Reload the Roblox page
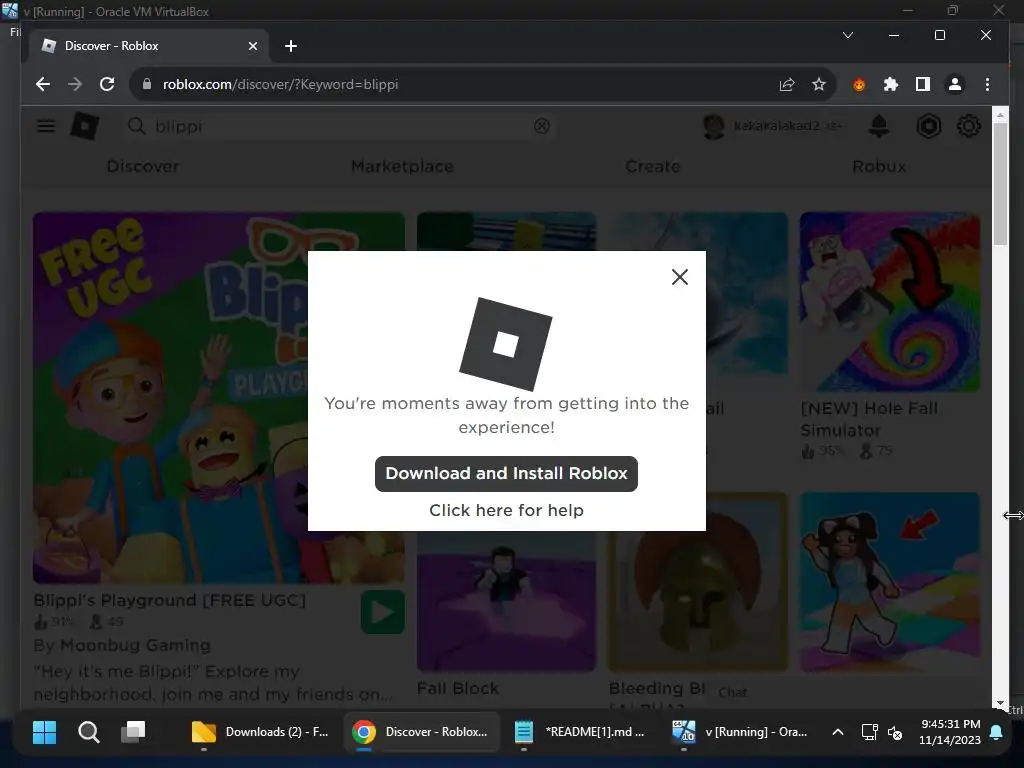The image size is (1024, 768). coord(107,84)
